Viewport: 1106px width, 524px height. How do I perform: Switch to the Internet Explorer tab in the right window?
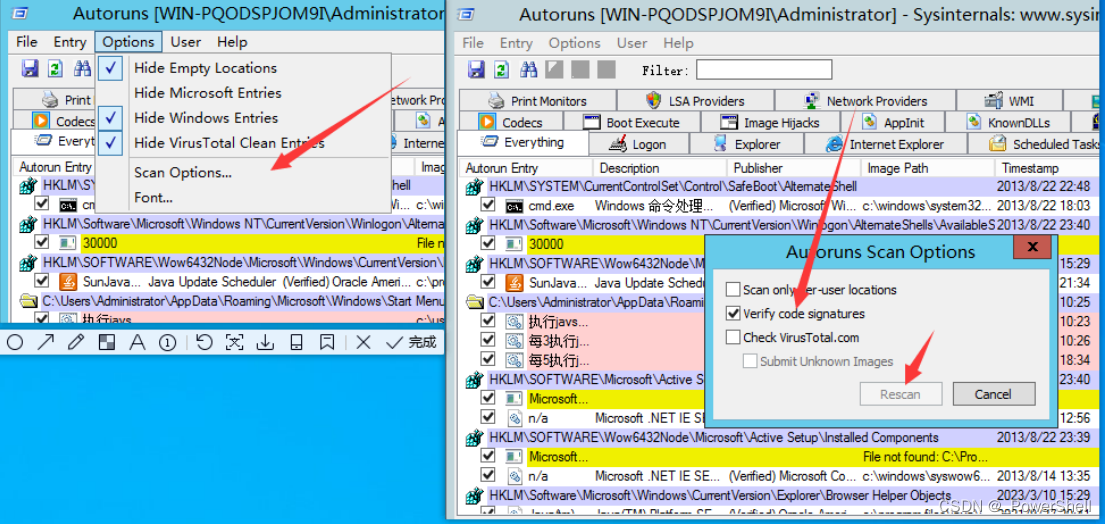coord(886,145)
